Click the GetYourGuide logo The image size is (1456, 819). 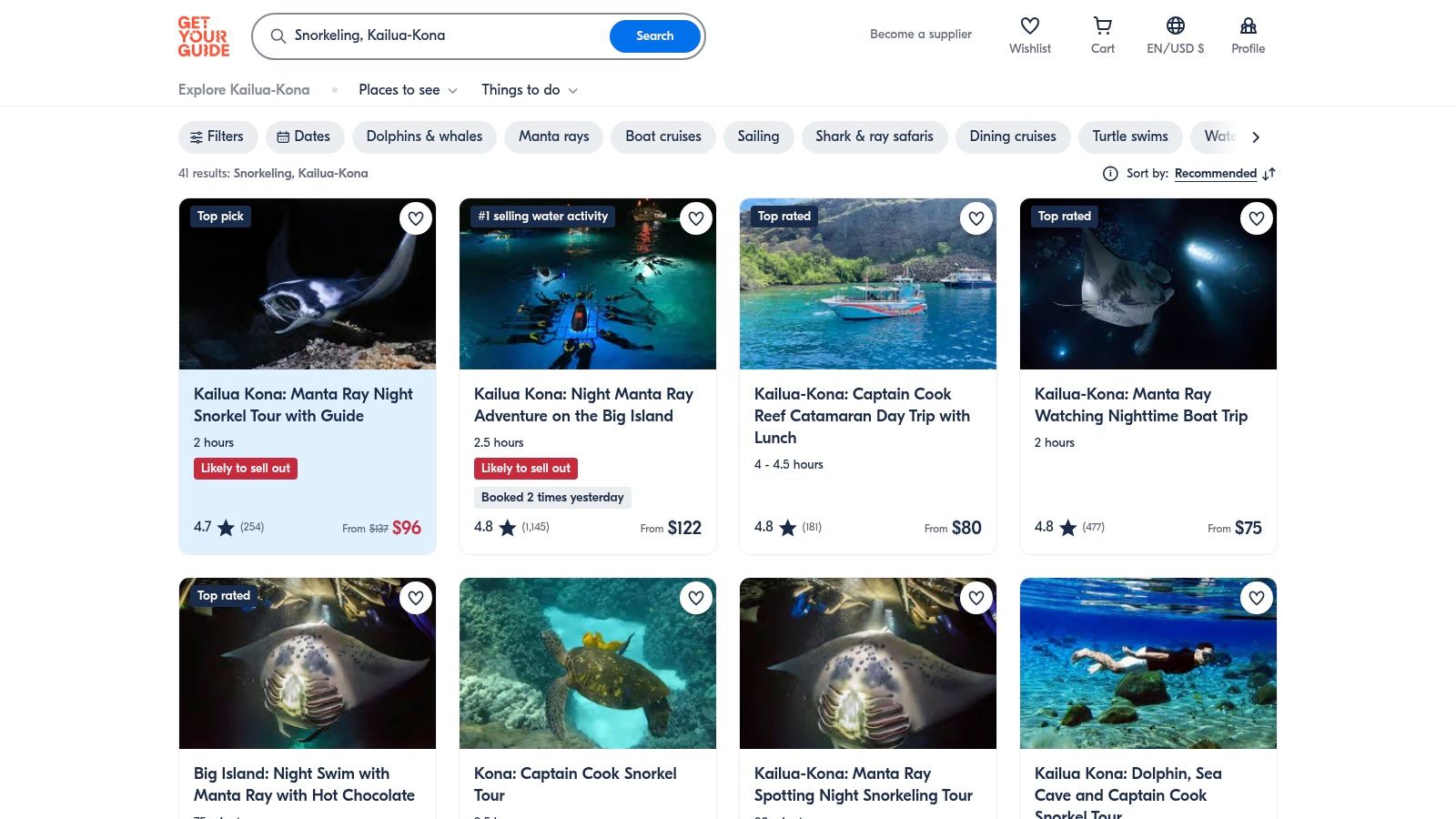point(203,35)
